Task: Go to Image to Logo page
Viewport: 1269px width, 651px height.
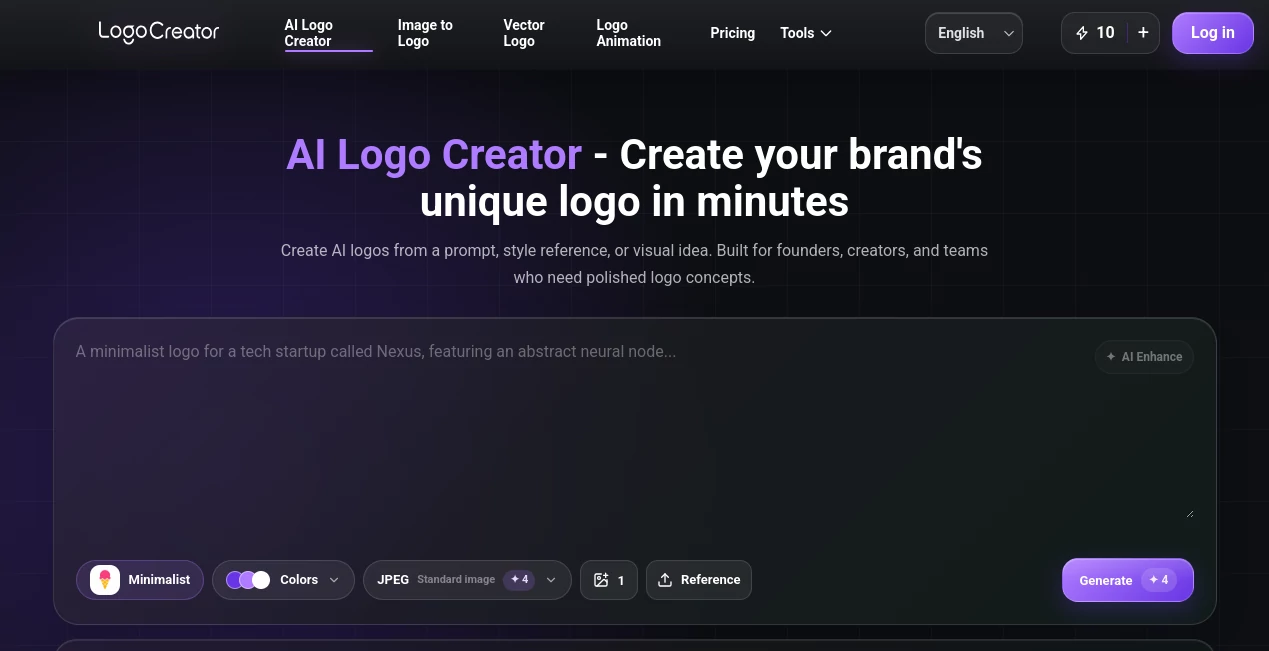Action: [425, 33]
